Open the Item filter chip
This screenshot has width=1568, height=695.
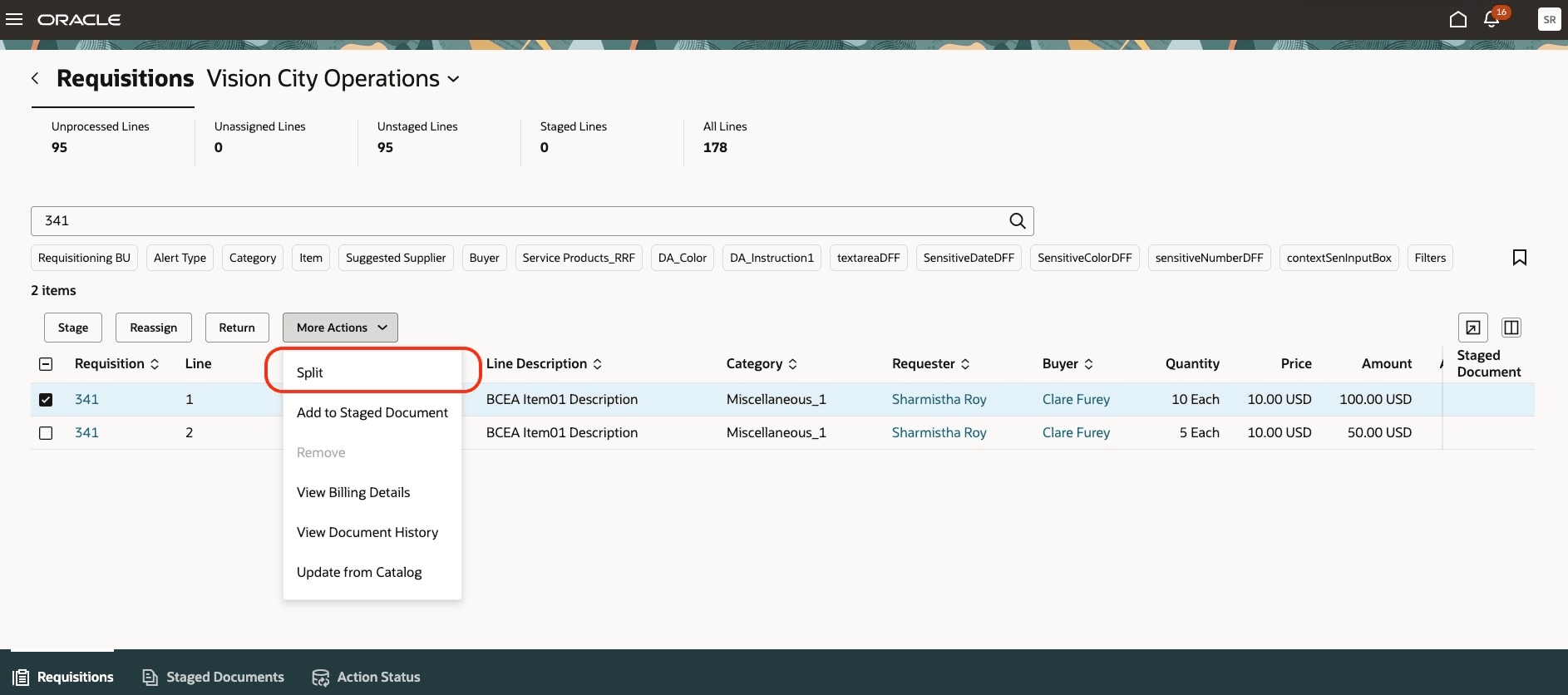point(311,258)
